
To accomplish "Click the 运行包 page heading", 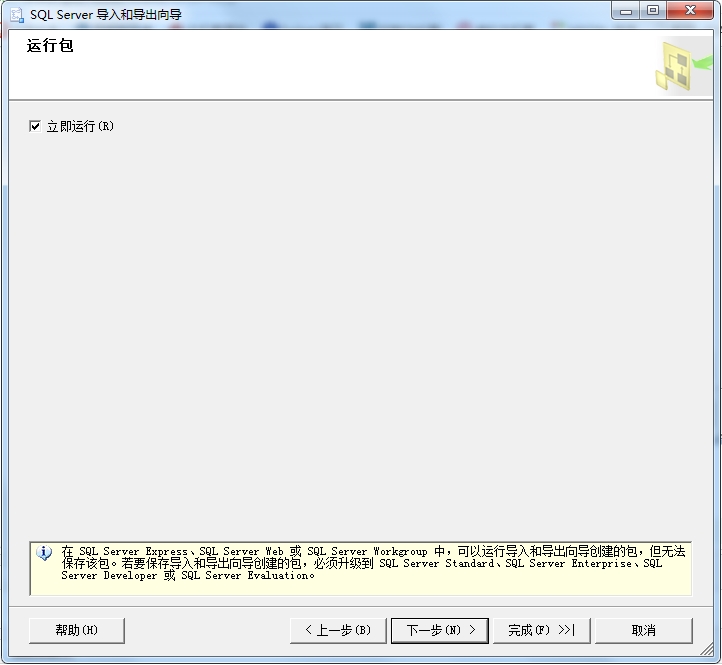I will pos(50,47).
